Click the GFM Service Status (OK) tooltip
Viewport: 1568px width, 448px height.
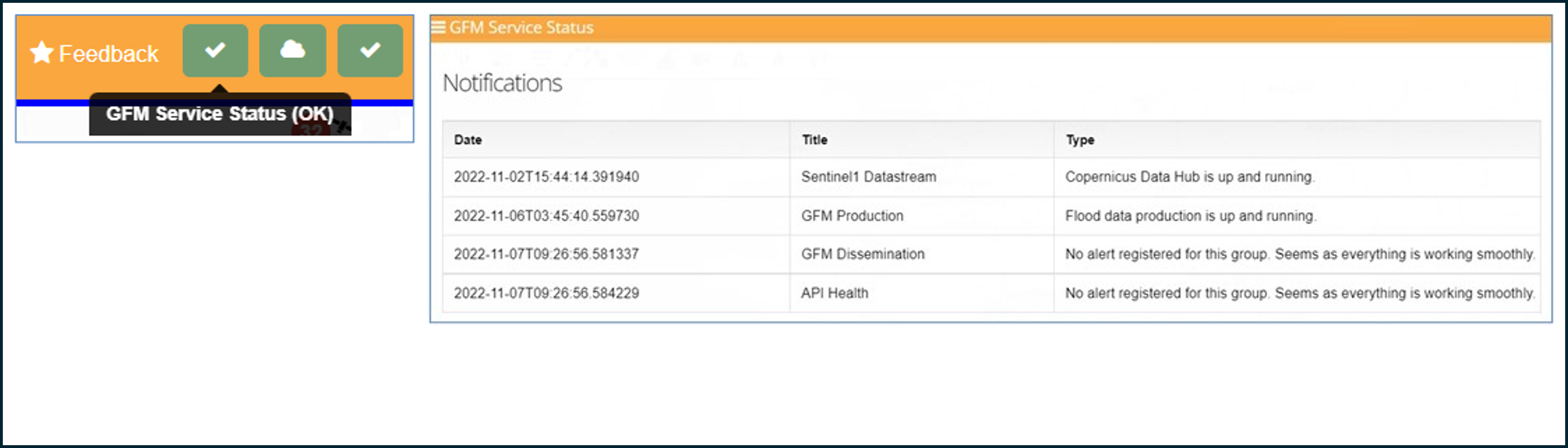[220, 114]
